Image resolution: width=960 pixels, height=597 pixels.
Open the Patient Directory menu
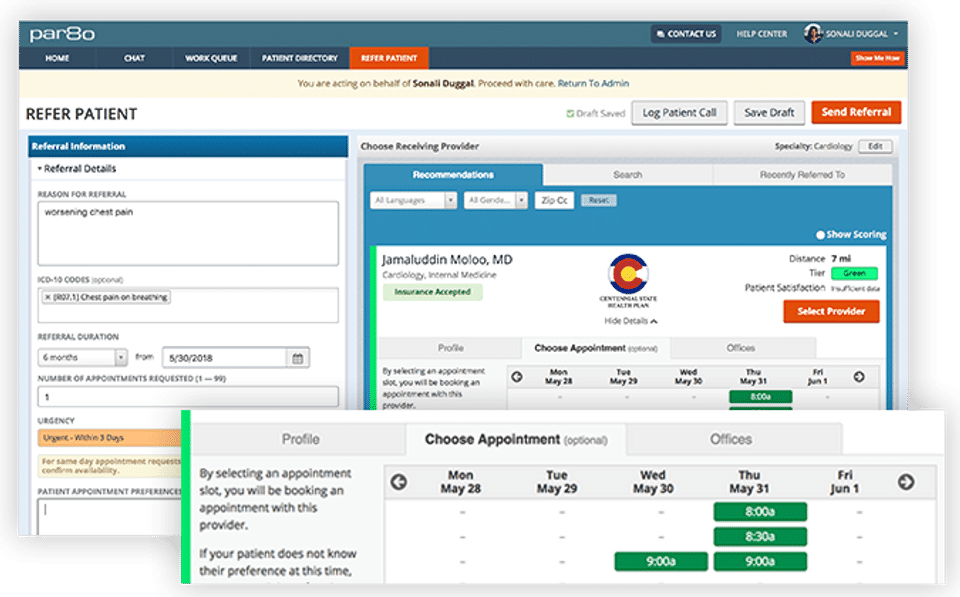[x=299, y=58]
